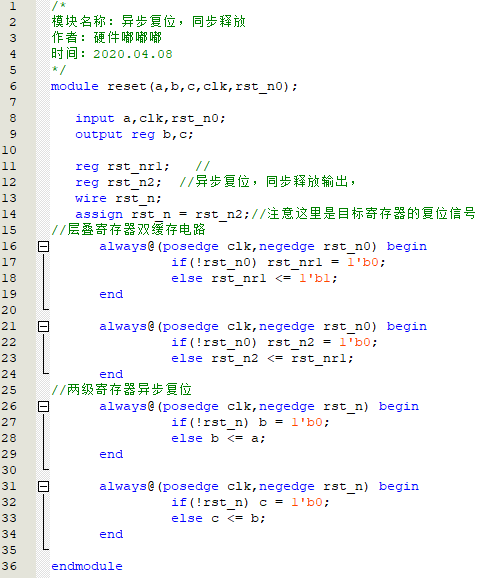
Task: Click 'rst_n2;' in the line 12 declaration
Action: click(x=135, y=182)
